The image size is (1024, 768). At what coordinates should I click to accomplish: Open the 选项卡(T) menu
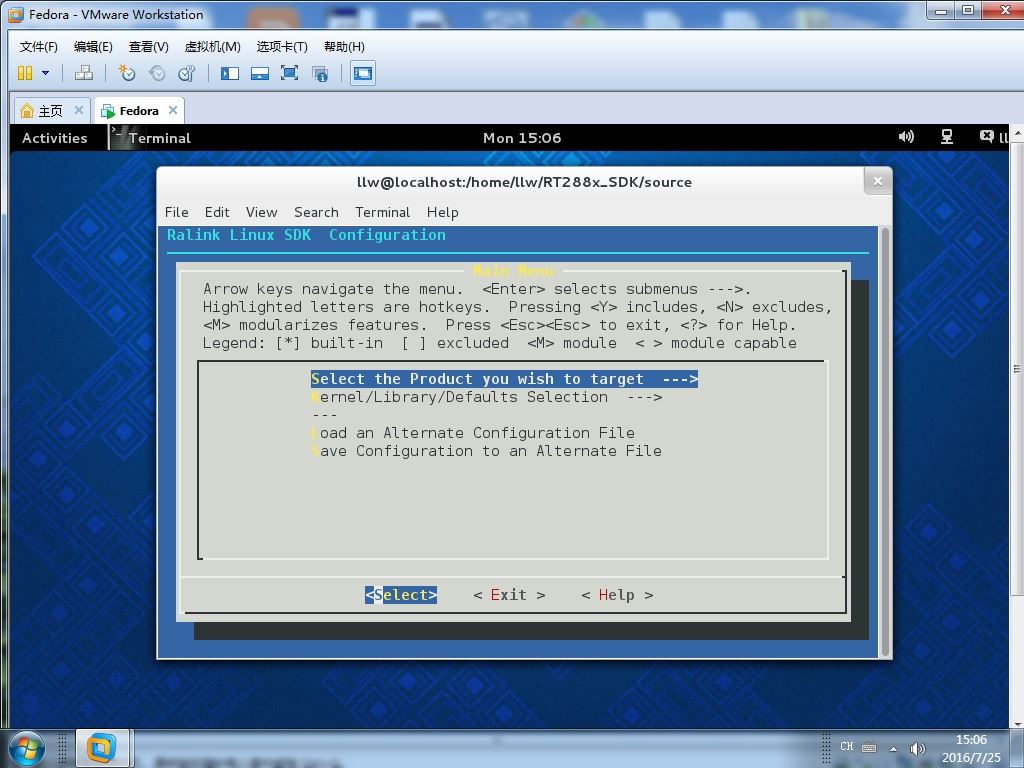(x=281, y=46)
